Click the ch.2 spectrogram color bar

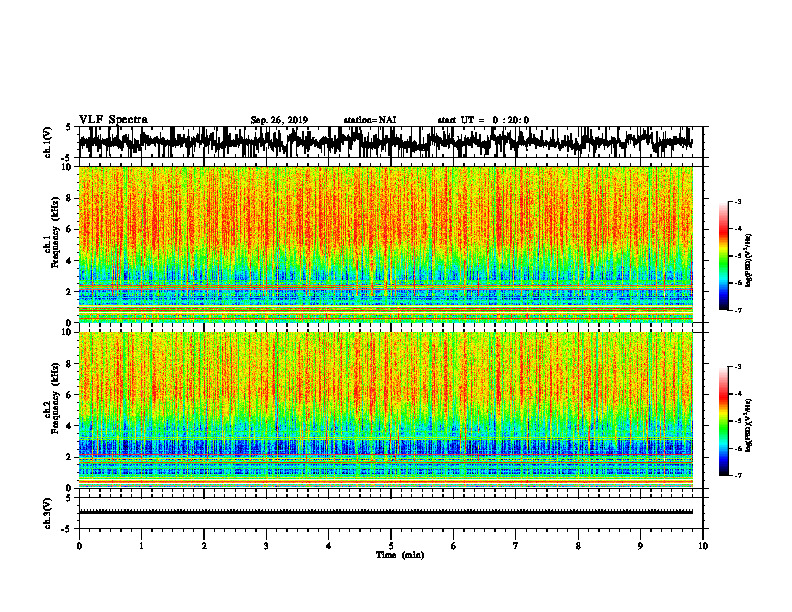tap(724, 421)
